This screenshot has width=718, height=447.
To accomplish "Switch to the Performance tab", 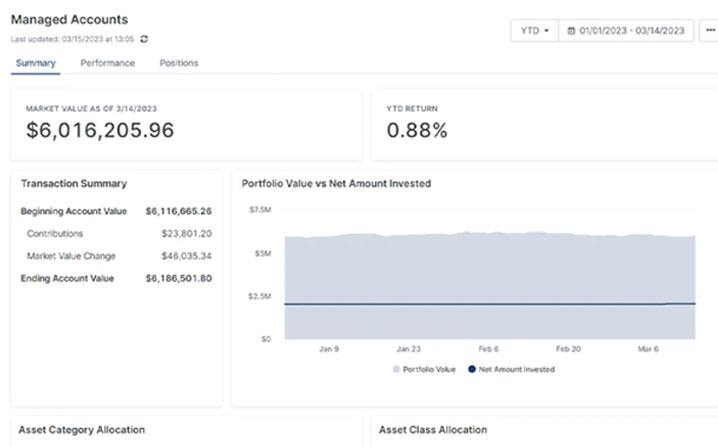I will [x=108, y=63].
